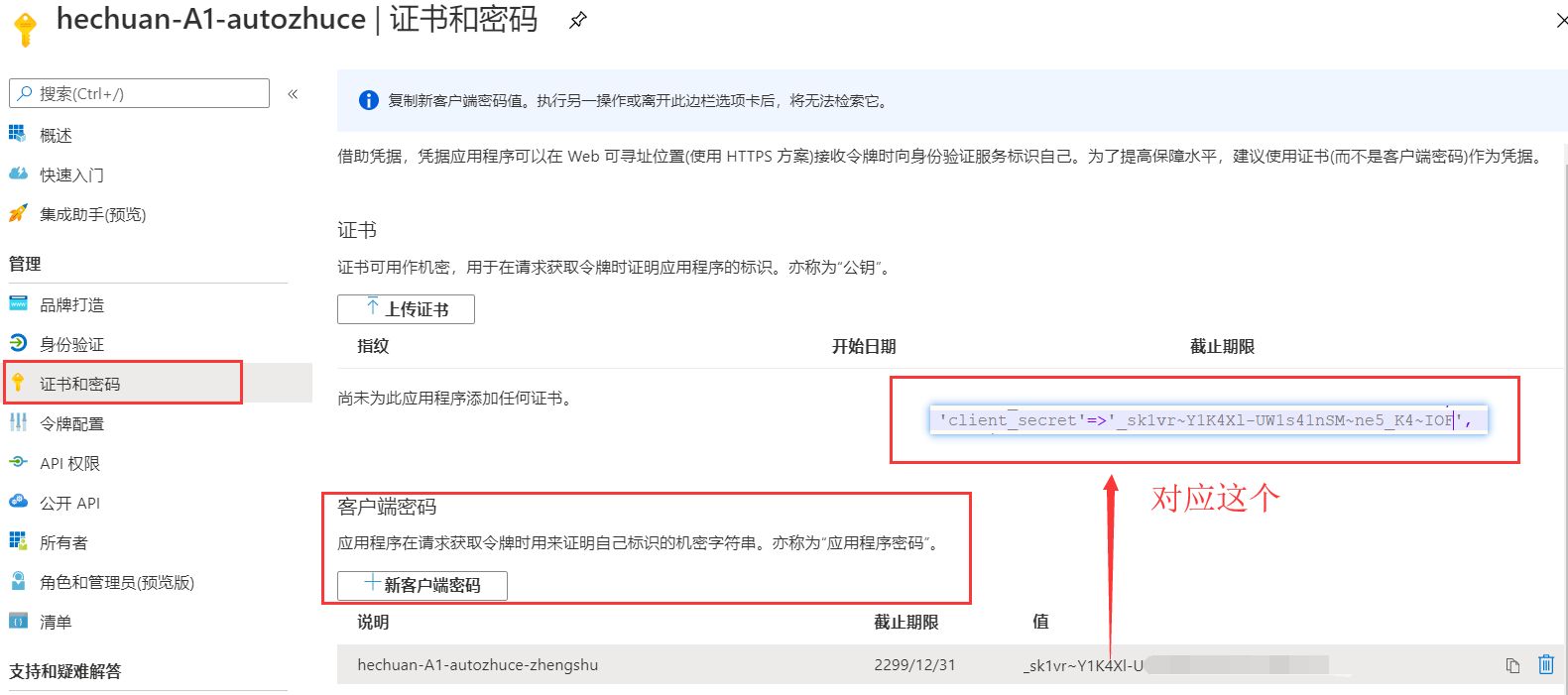The width and height of the screenshot is (1568, 695).
Task: Click the plus icon on 新客户端密码
Action: (373, 583)
